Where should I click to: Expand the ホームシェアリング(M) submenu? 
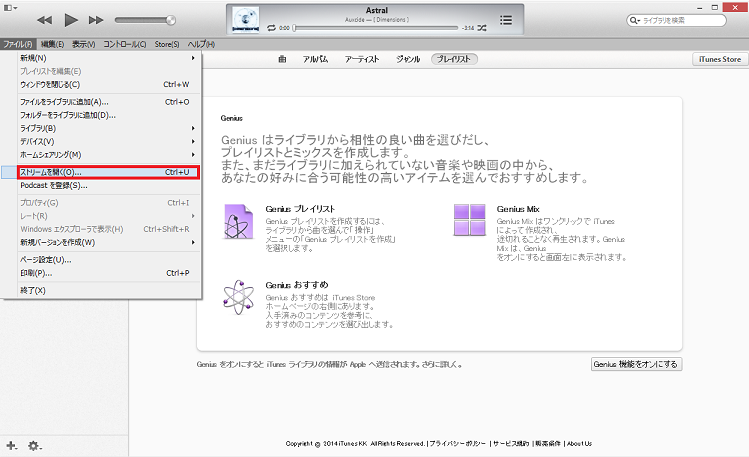[108, 155]
